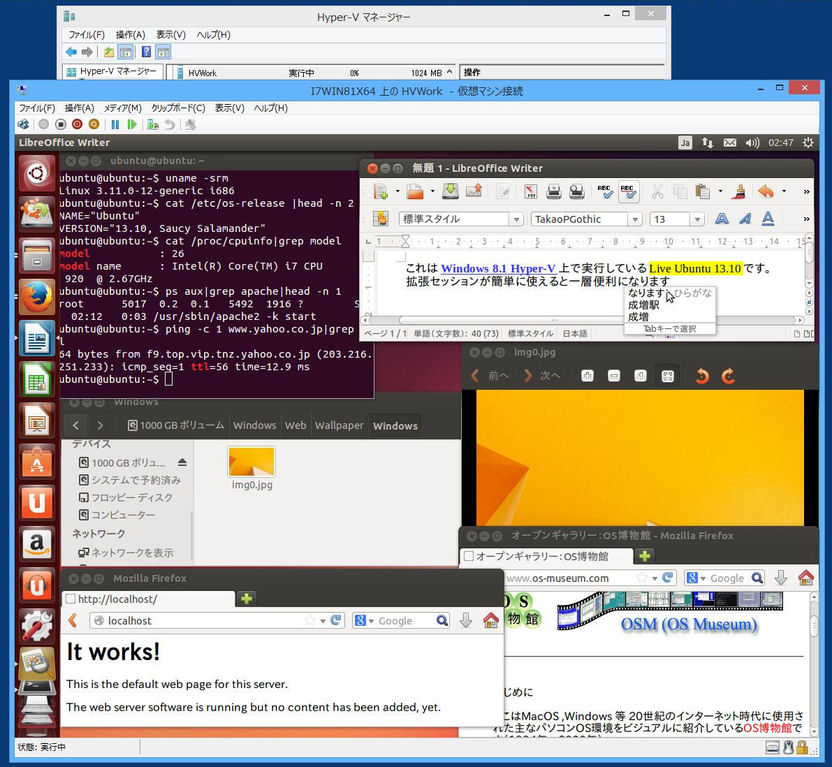Send Ctrl+Alt+Del to the virtual machine
Image resolution: width=832 pixels, height=767 pixels.
[23, 125]
